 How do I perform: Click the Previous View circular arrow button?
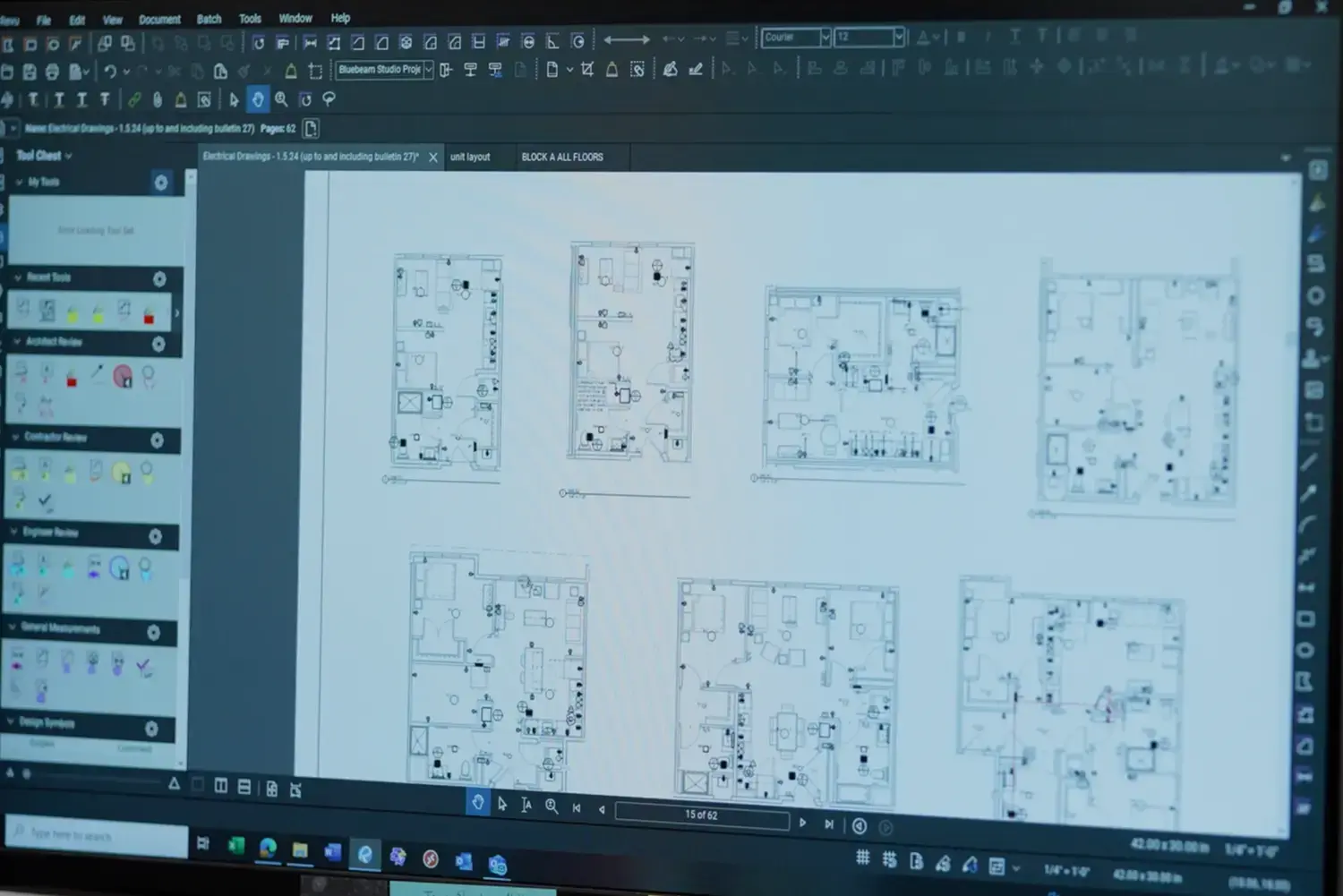pos(859,825)
